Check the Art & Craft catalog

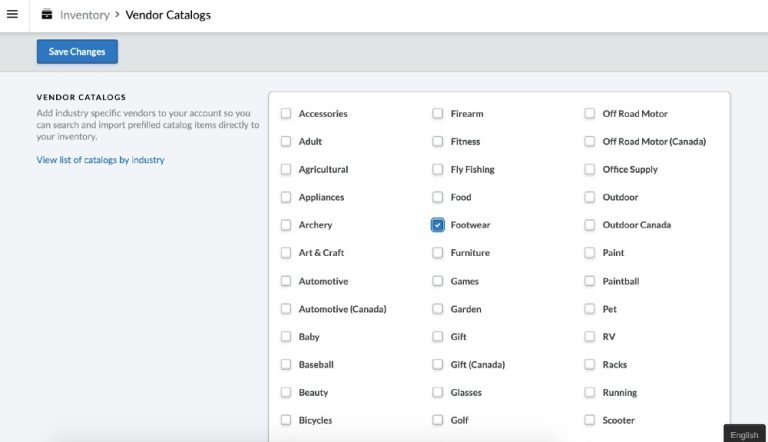pos(286,253)
